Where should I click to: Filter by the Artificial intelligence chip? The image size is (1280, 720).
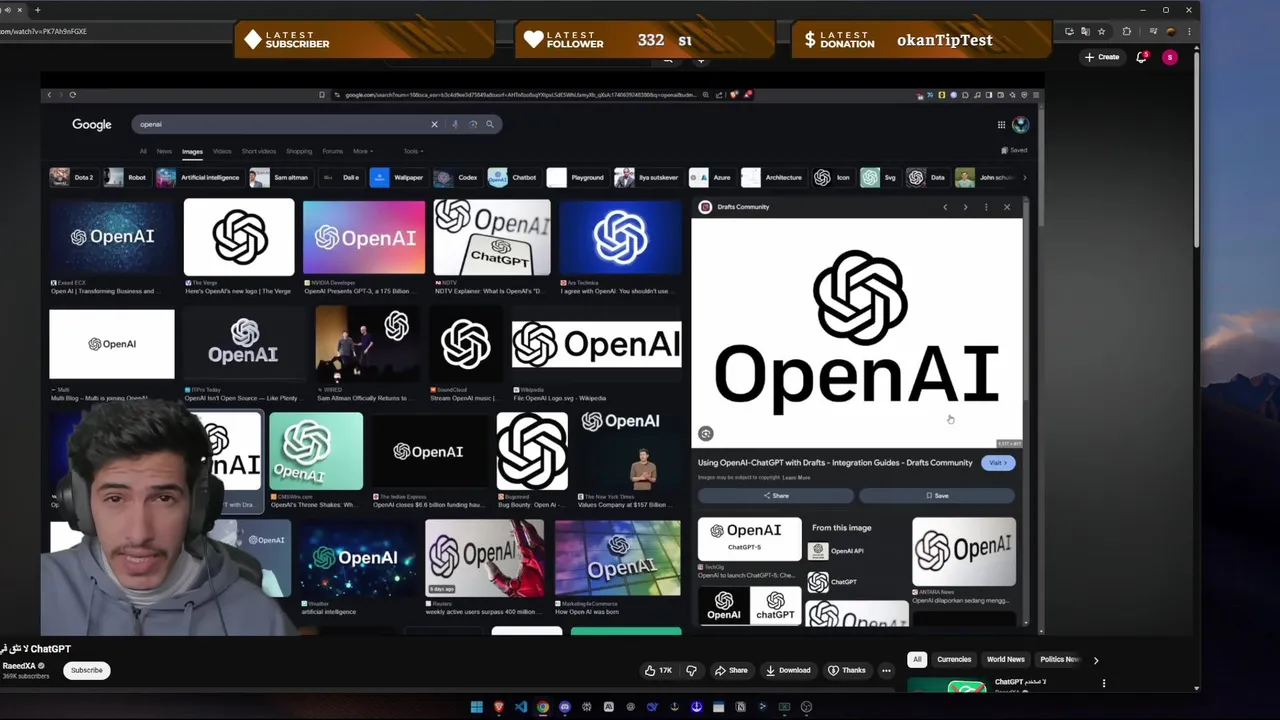(x=199, y=178)
